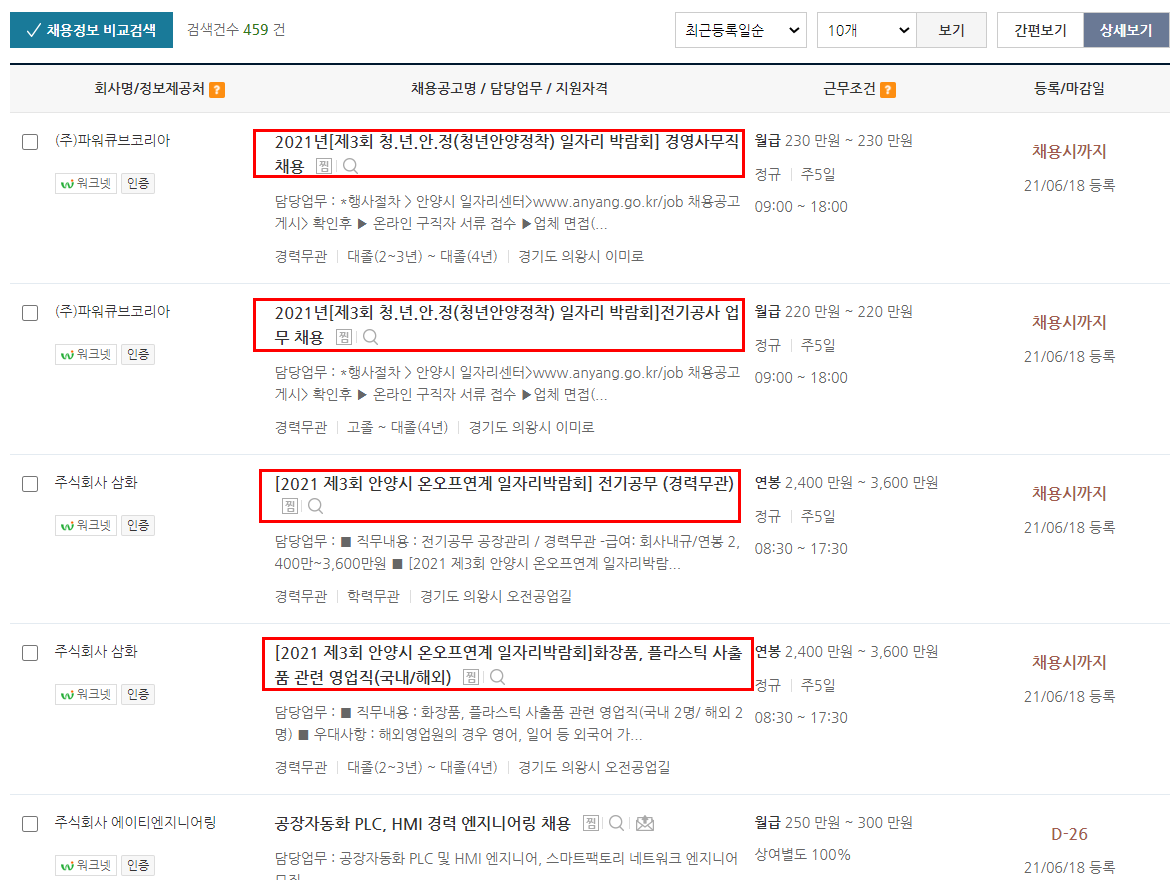Open the 전기공무 (경력무관) job posting
The height and width of the screenshot is (880, 1176).
(504, 484)
